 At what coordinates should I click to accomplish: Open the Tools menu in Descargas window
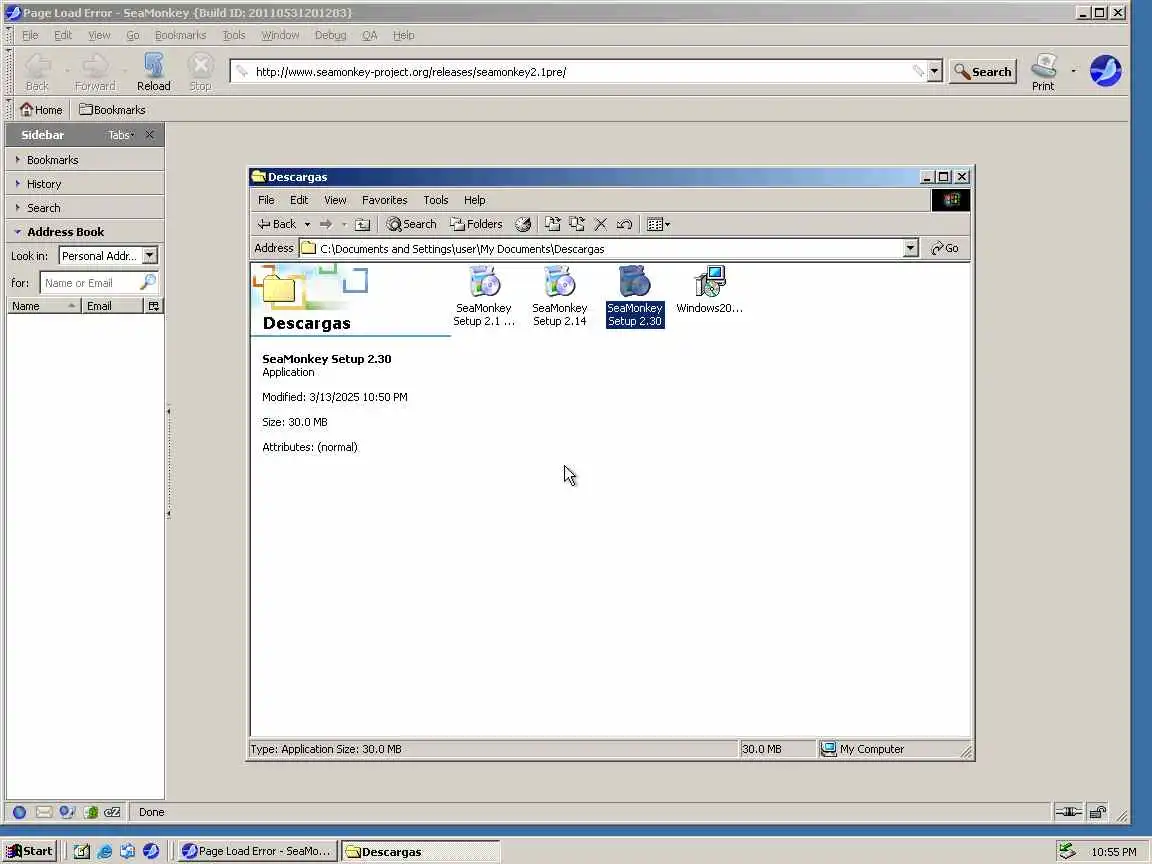436,200
